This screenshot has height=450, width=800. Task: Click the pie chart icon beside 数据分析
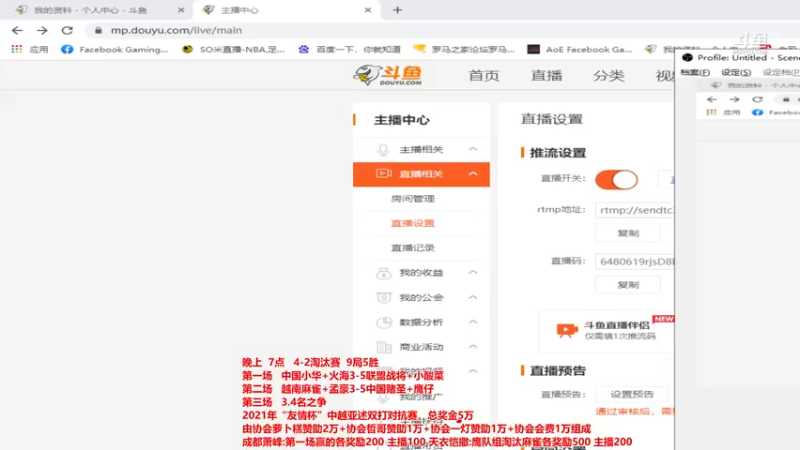[384, 322]
